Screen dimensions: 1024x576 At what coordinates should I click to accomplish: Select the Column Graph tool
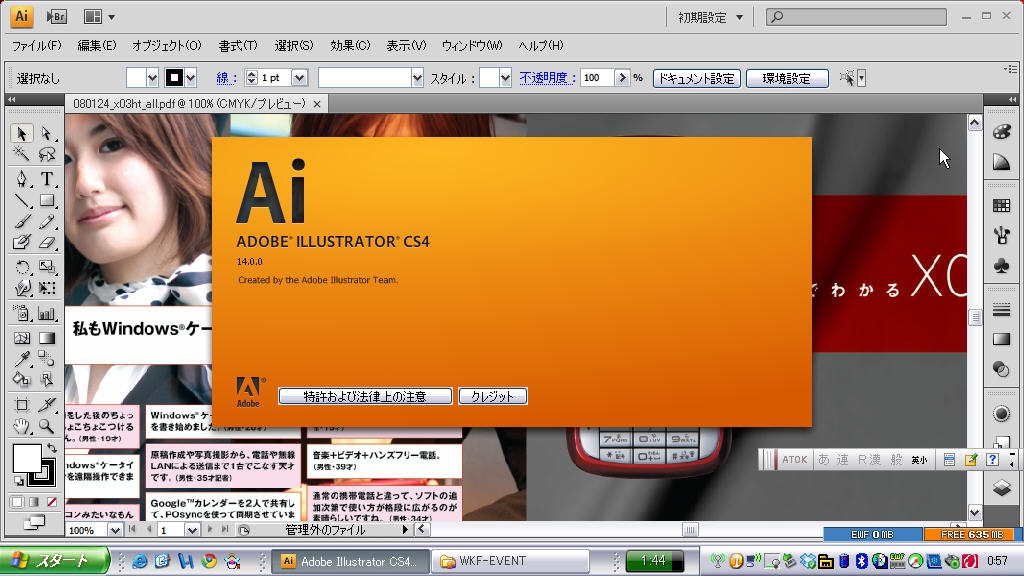pyautogui.click(x=46, y=313)
